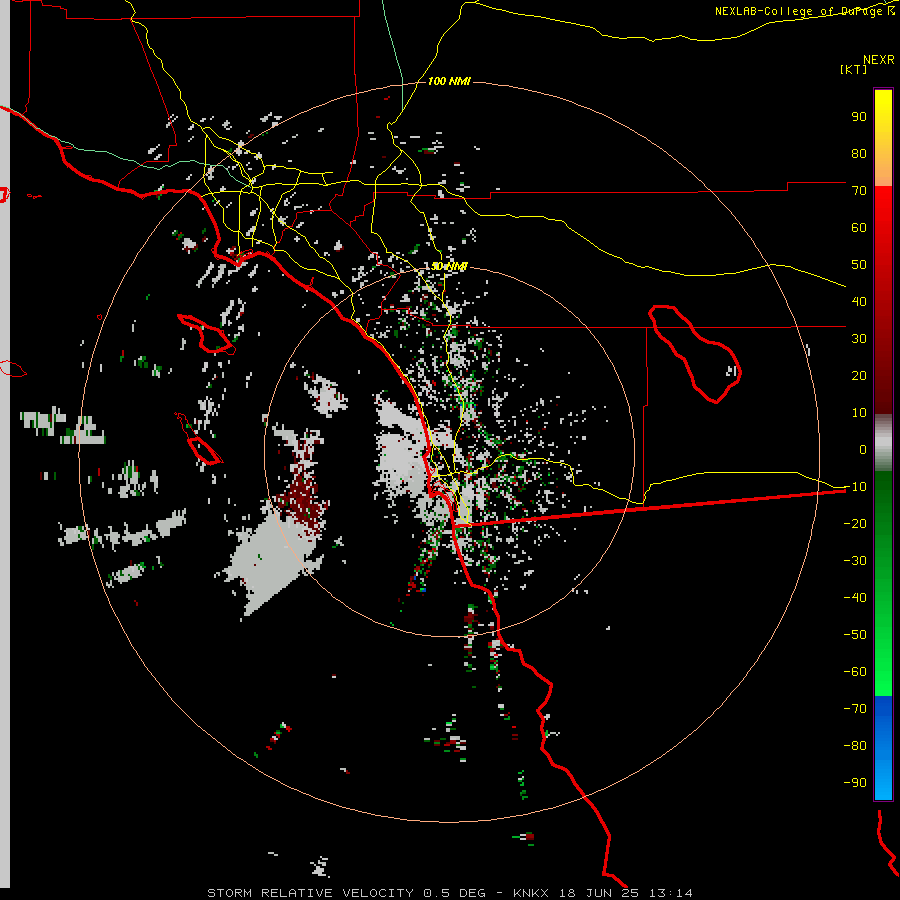The height and width of the screenshot is (900, 900).
Task: Select the -50 scale value
Action: tap(855, 635)
